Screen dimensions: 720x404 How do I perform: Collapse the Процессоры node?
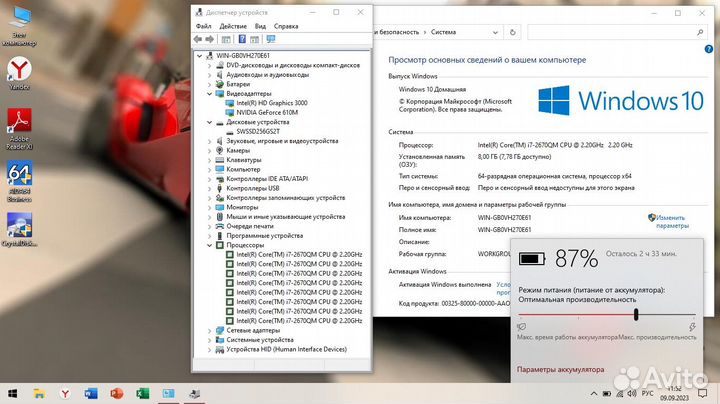210,245
